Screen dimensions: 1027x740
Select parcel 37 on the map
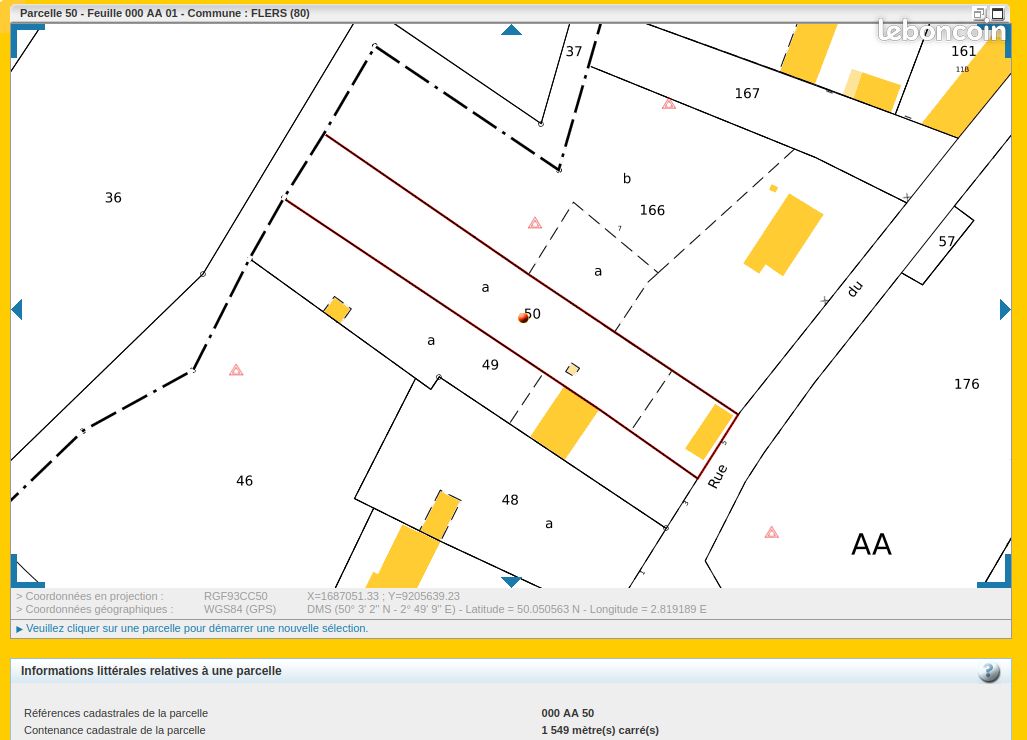tap(574, 51)
